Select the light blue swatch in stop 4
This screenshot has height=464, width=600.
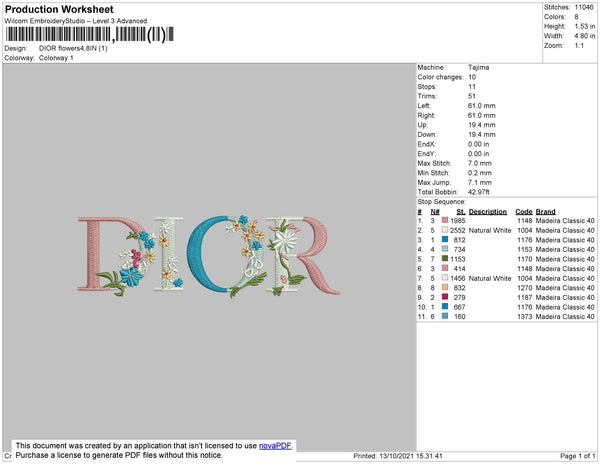pyautogui.click(x=445, y=249)
